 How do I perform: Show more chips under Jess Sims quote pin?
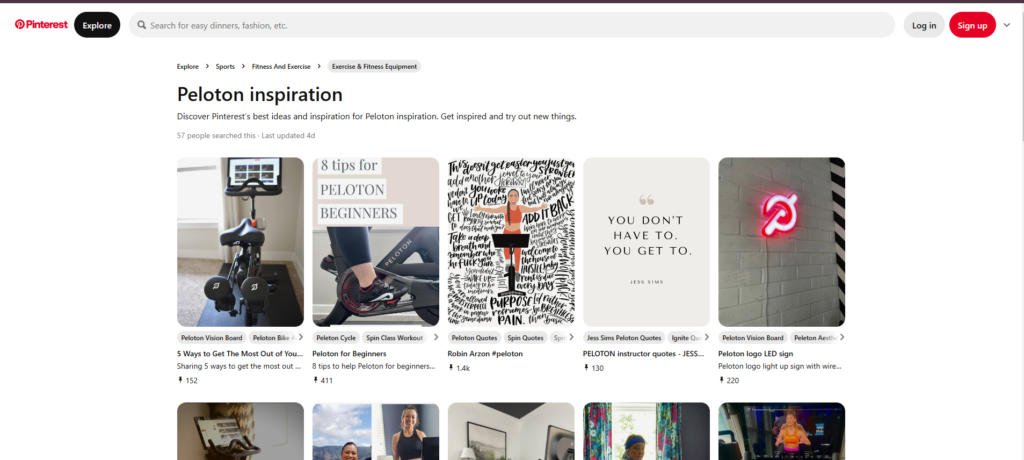click(707, 337)
